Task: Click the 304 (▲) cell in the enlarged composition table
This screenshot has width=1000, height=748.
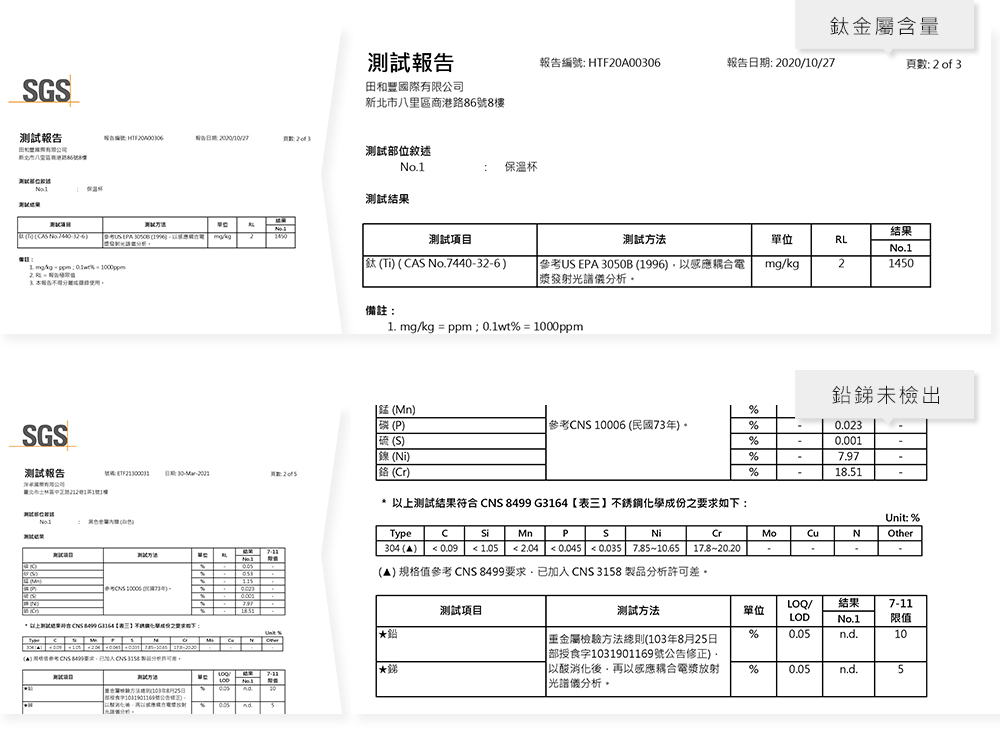Action: click(x=401, y=548)
